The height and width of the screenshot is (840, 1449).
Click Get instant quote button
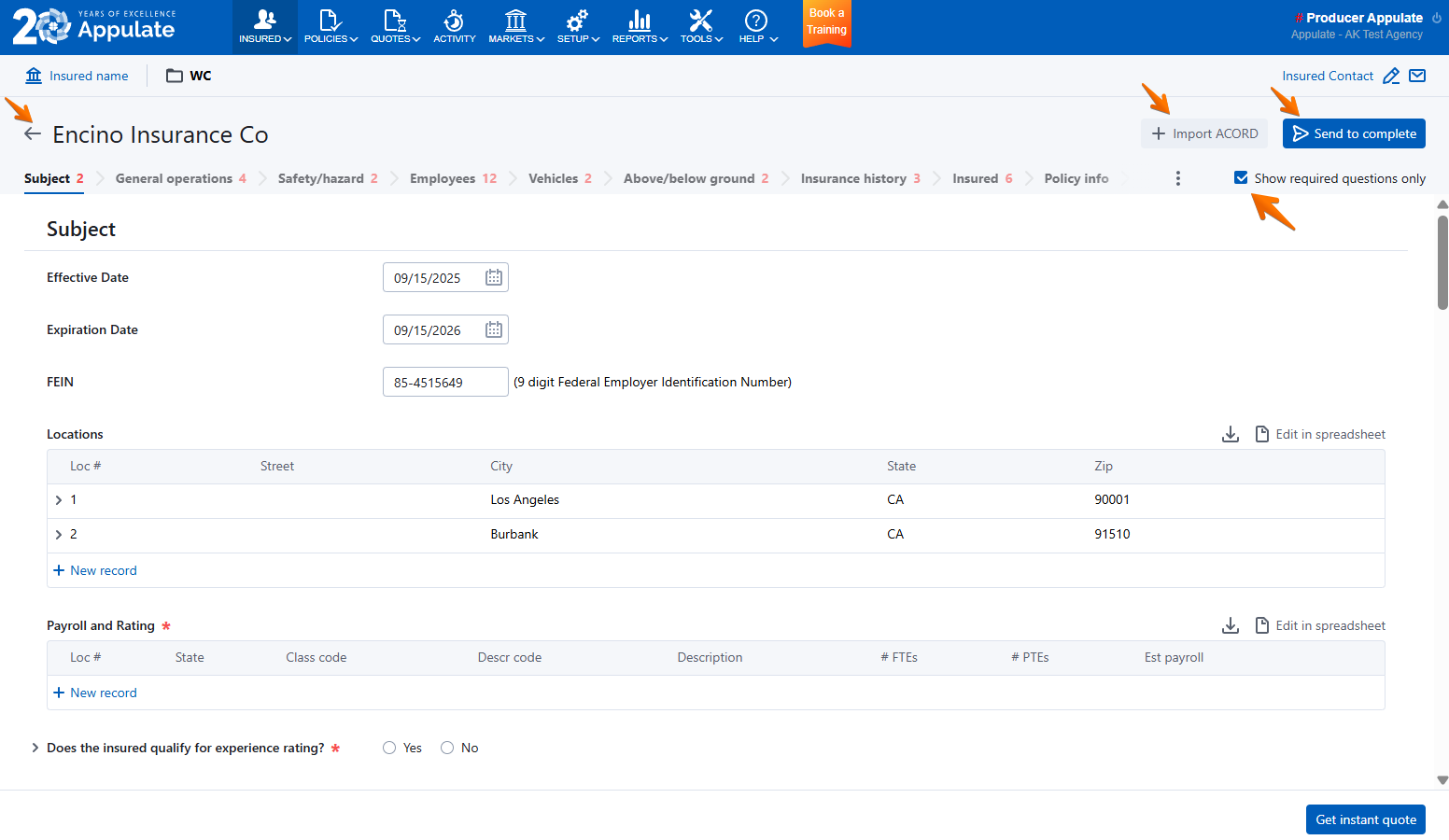pyautogui.click(x=1366, y=819)
